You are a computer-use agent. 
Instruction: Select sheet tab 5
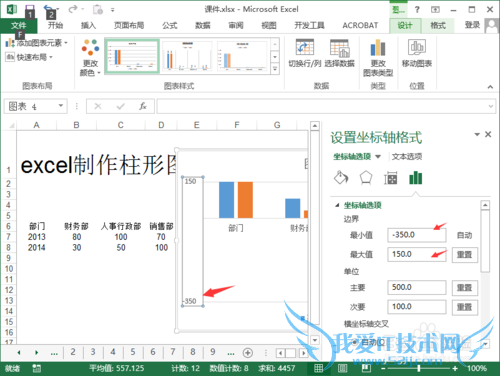(133, 352)
